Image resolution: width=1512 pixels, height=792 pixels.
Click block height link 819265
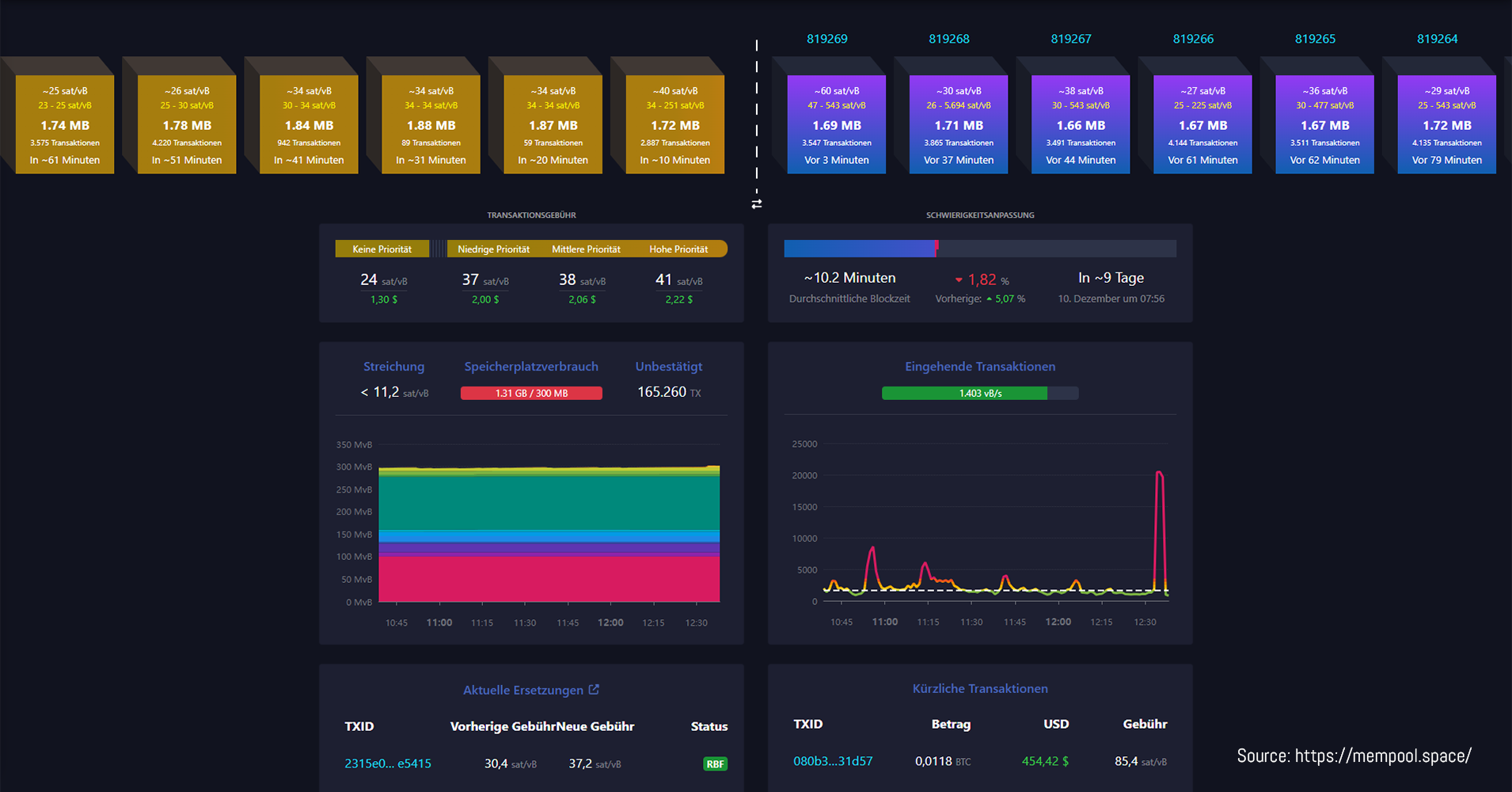[1315, 39]
